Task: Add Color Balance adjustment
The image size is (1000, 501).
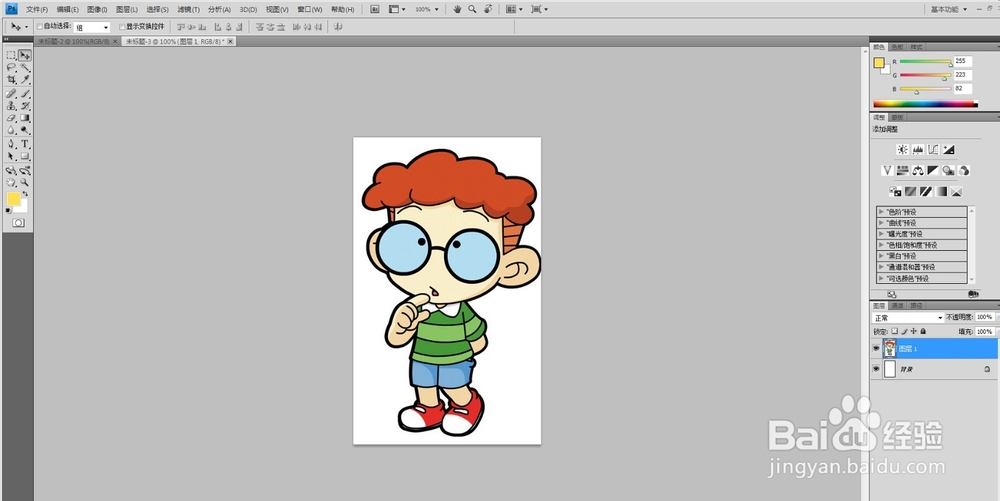Action: 918,170
